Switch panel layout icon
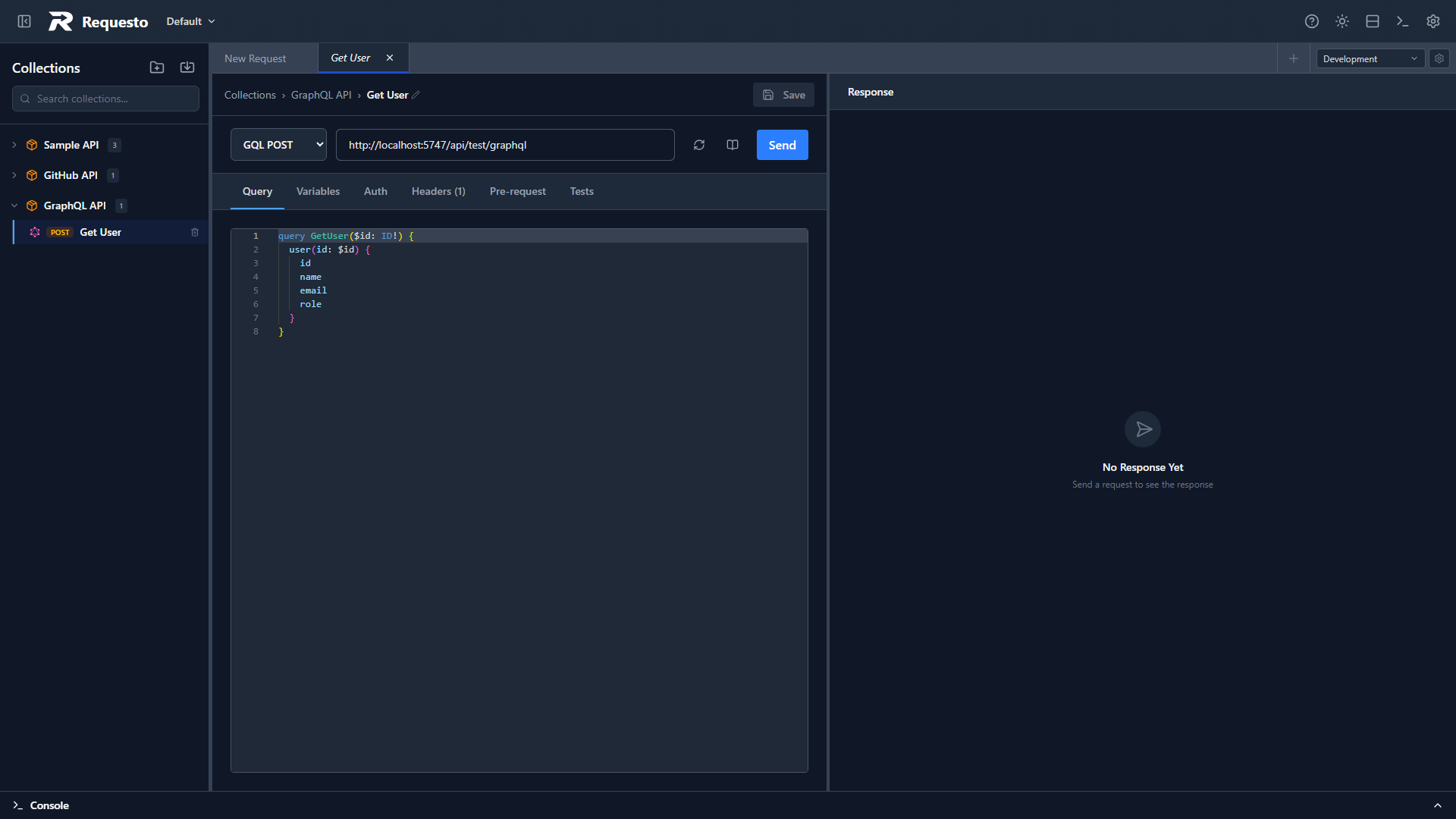Screen dimensions: 1456x819 1373,21
